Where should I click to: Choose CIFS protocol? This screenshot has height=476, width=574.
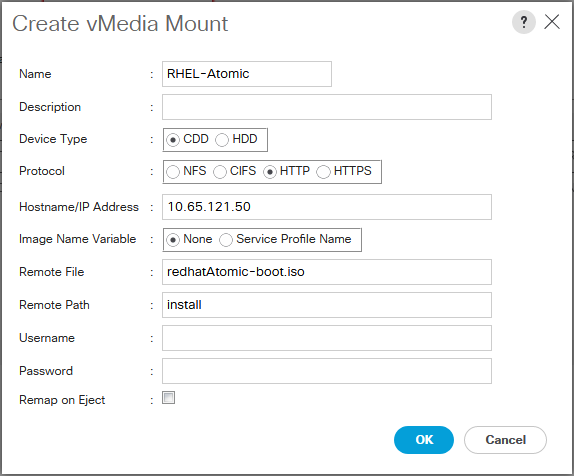coord(220,171)
